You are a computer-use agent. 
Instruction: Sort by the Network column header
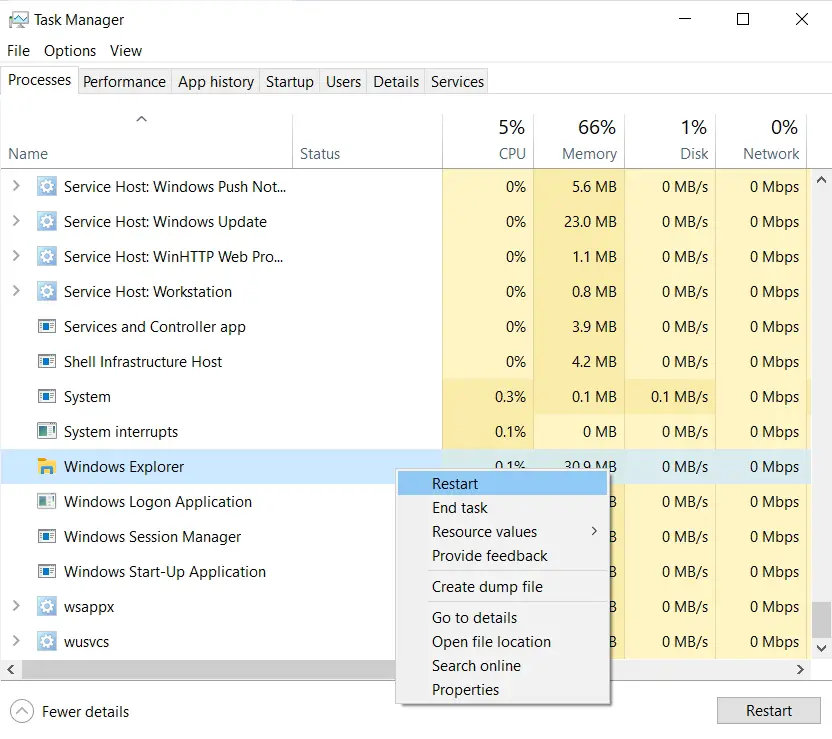(x=761, y=141)
